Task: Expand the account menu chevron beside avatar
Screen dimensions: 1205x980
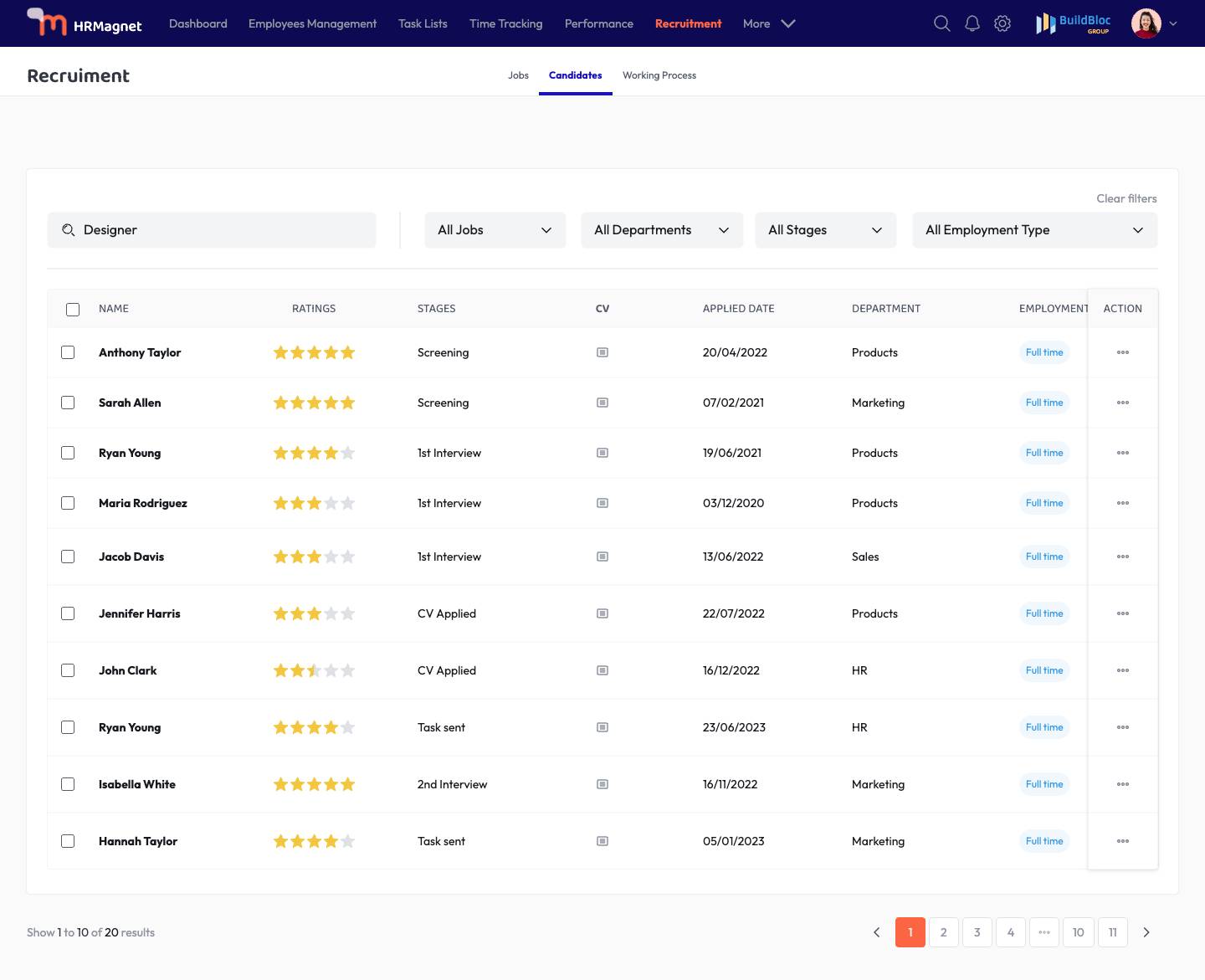Action: 1173,23
